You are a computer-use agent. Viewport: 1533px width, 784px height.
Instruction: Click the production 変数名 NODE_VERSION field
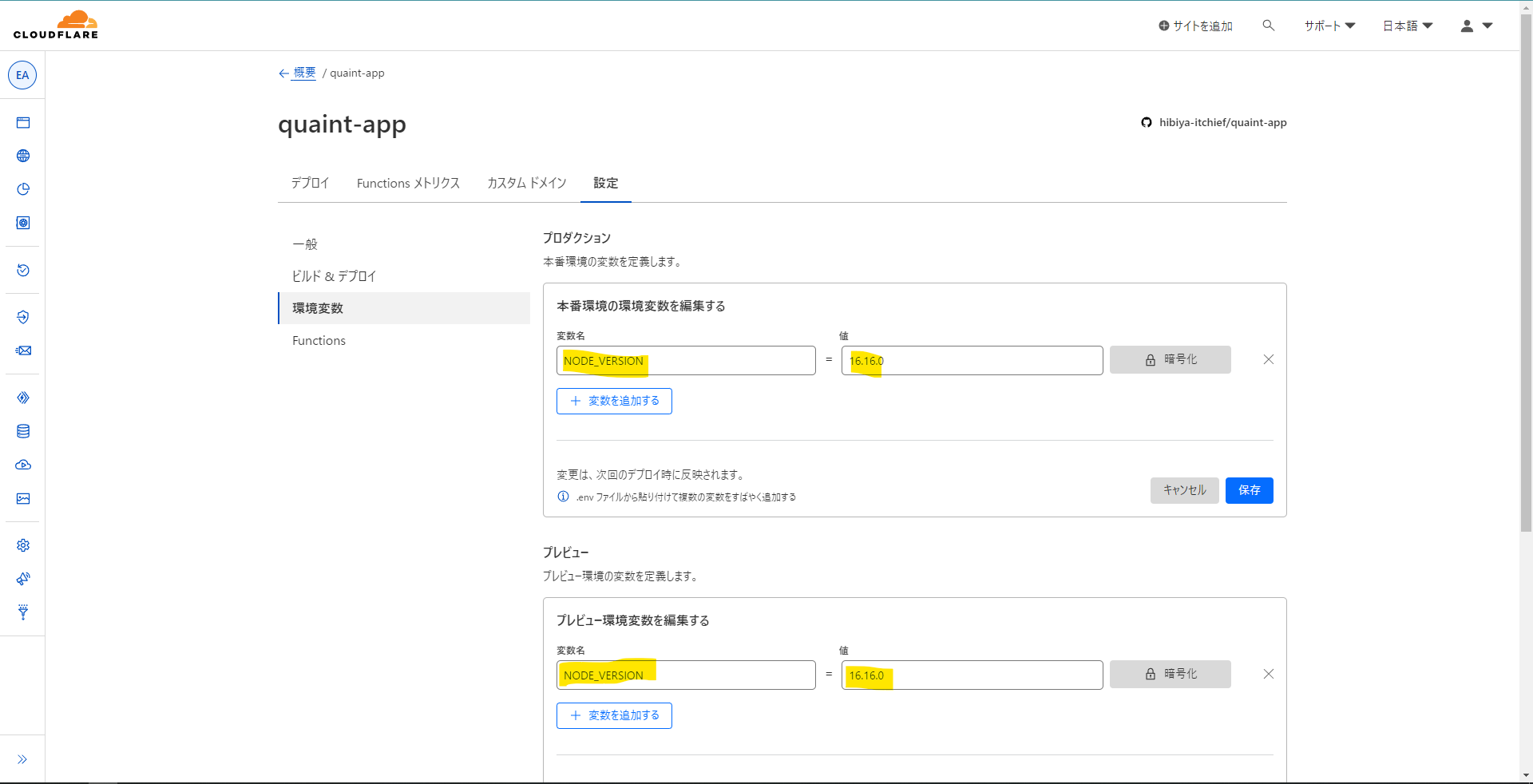[686, 360]
